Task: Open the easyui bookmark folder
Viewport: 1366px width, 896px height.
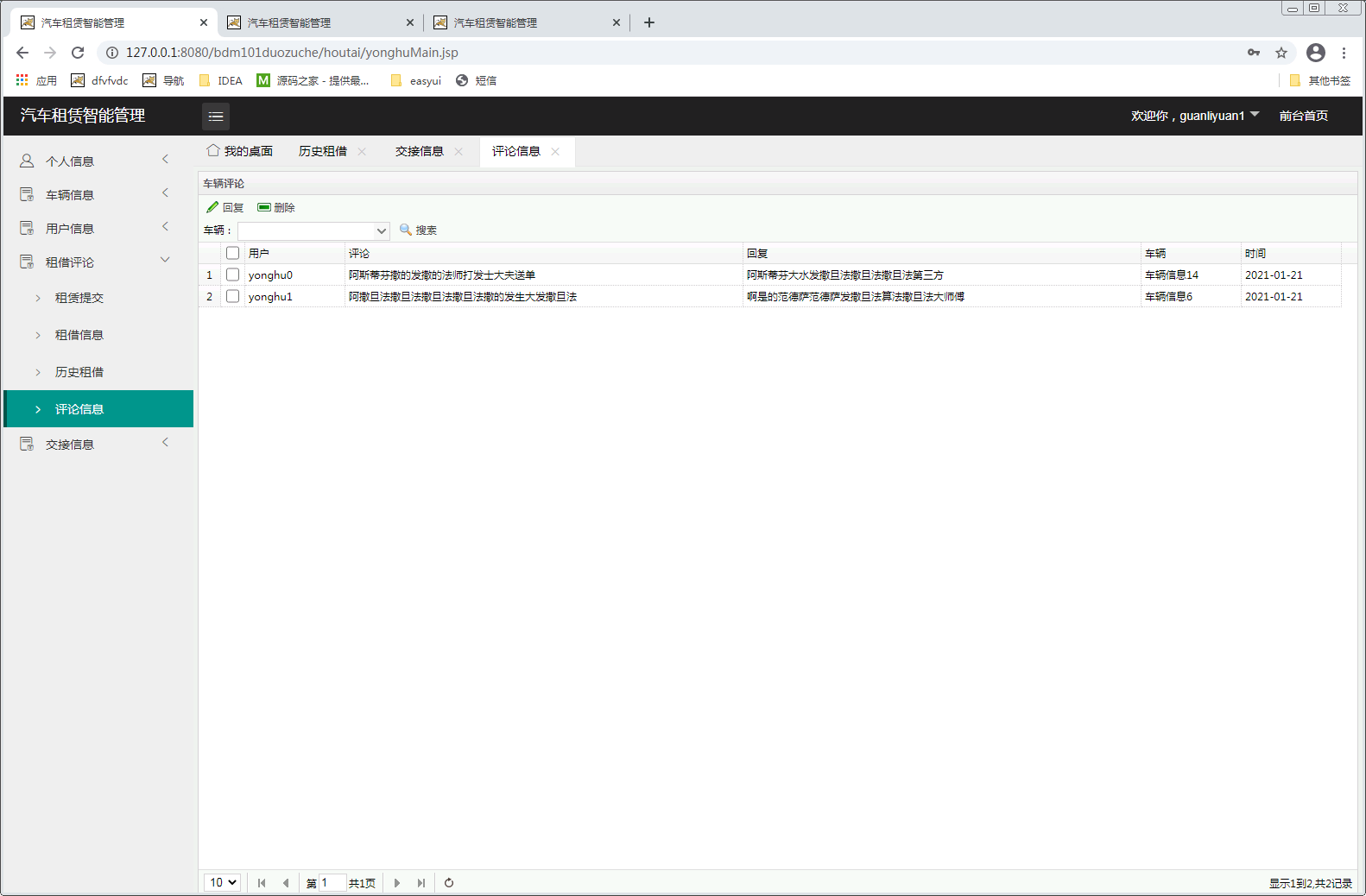Action: (416, 80)
